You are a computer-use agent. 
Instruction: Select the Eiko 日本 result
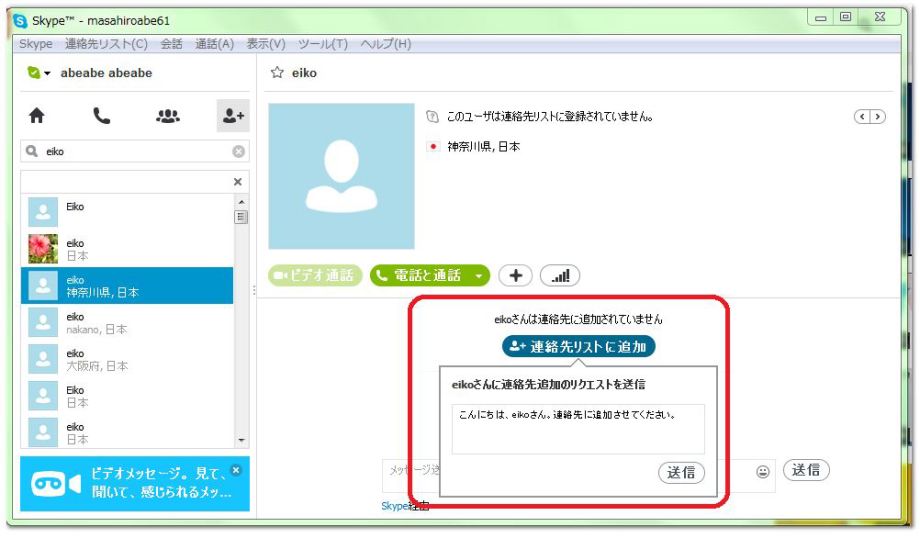pos(127,396)
